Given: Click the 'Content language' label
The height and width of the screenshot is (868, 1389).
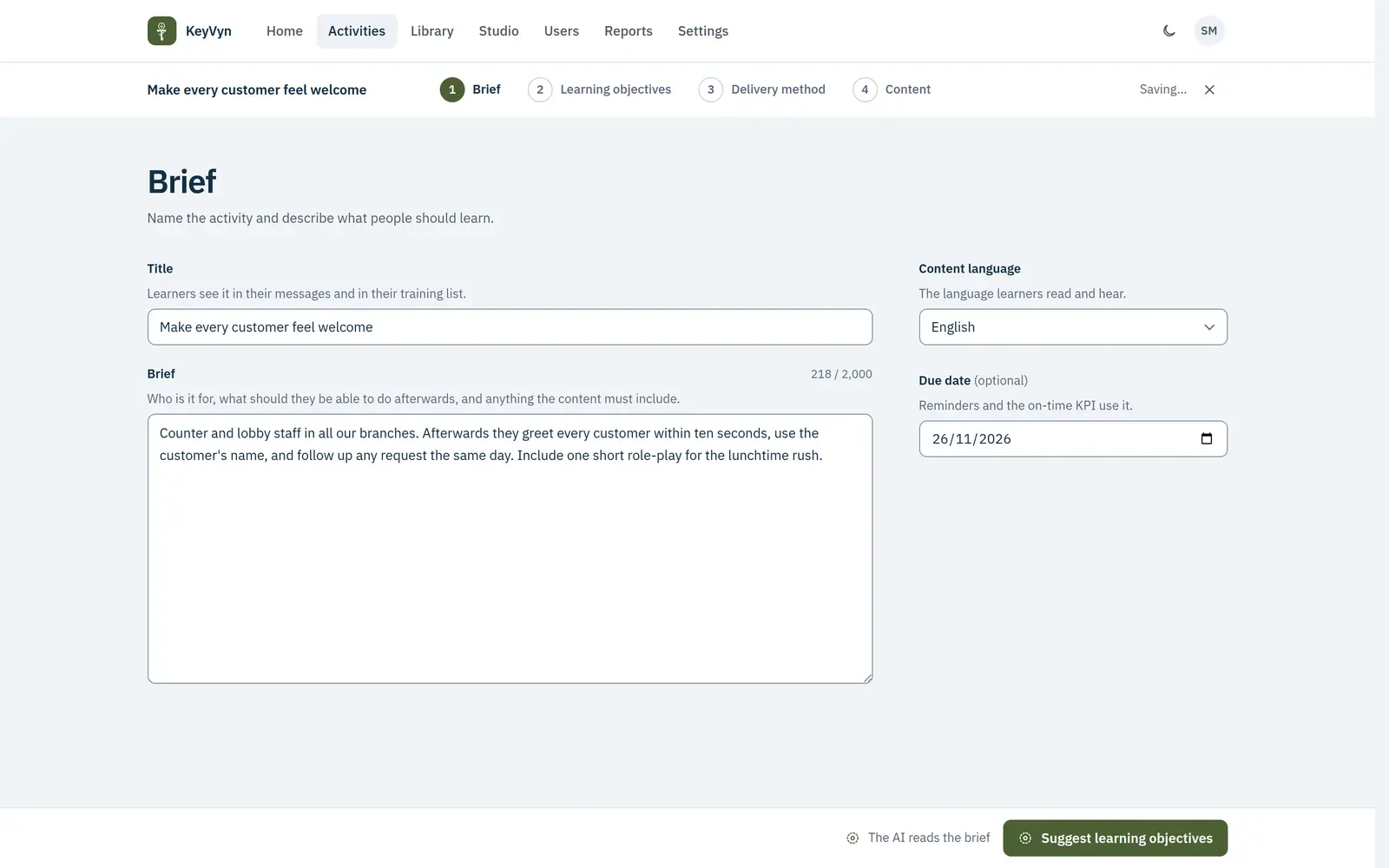Looking at the screenshot, I should (x=970, y=269).
